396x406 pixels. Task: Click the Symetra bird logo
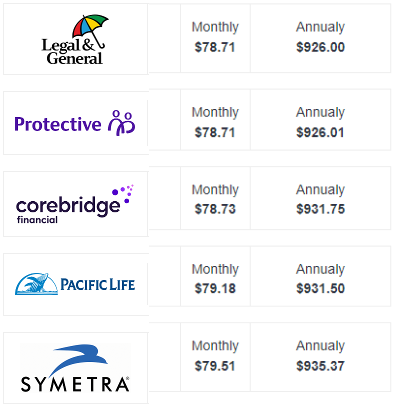pos(75,368)
